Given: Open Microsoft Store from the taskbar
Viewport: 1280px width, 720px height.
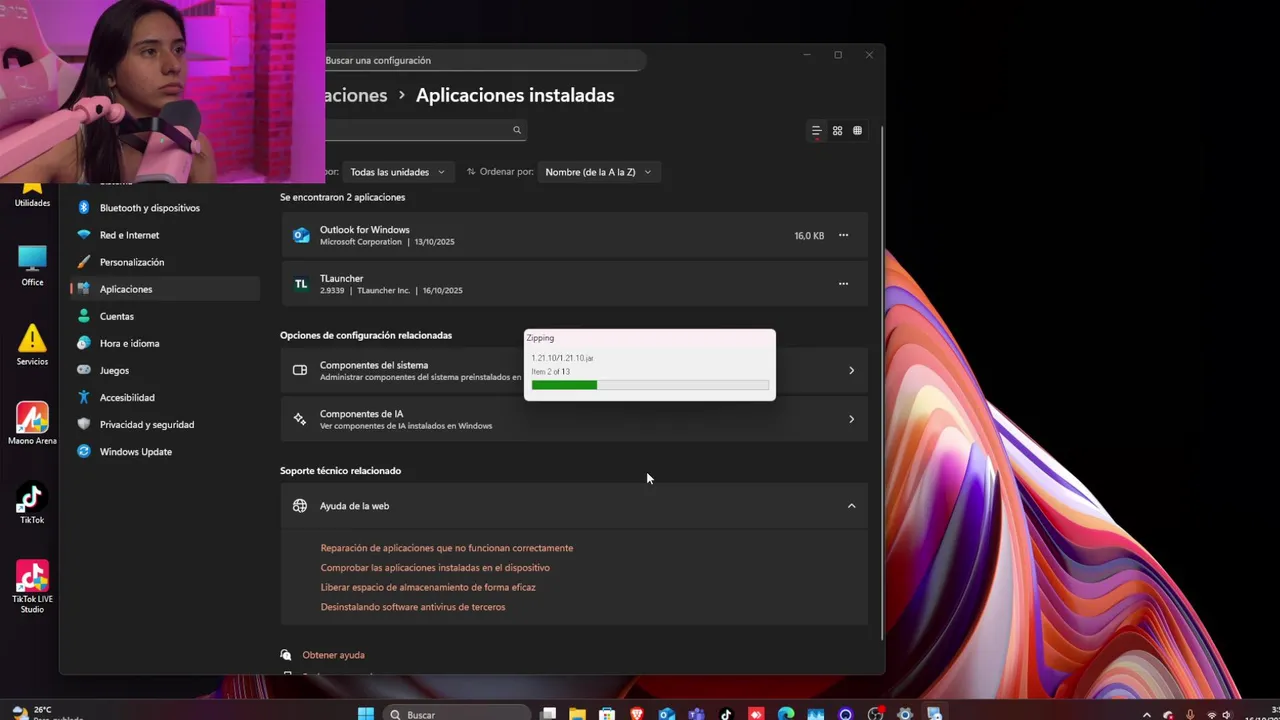Looking at the screenshot, I should (x=607, y=714).
